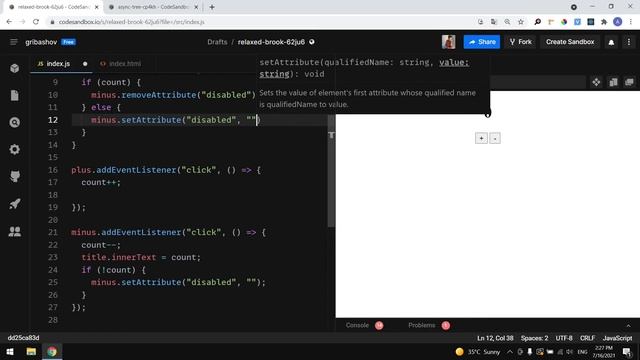640x360 pixels.
Task: Click the editor vertical scrollbar
Action: (x=331, y=171)
